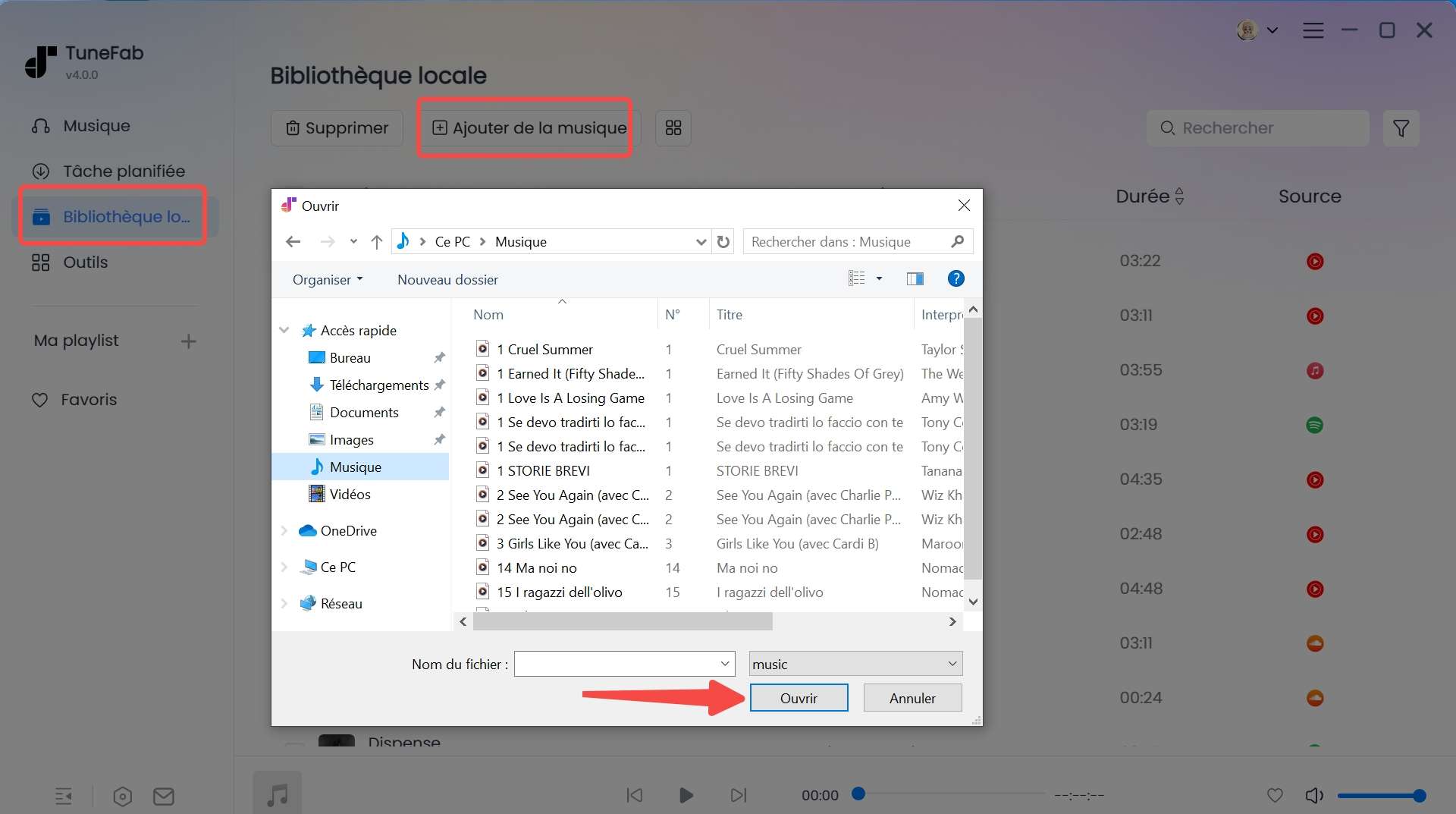Open the help question mark icon
The image size is (1456, 814).
tap(955, 278)
